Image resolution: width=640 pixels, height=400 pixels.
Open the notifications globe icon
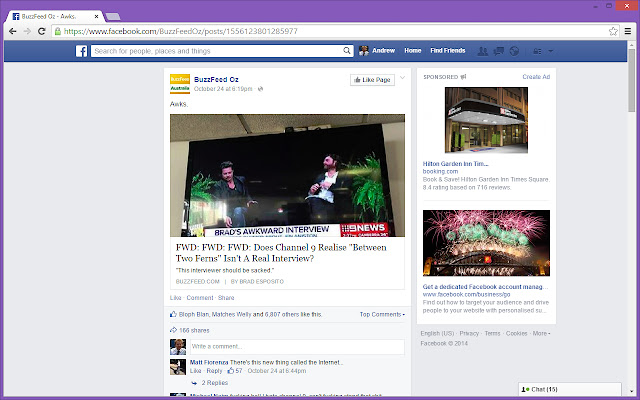click(514, 51)
